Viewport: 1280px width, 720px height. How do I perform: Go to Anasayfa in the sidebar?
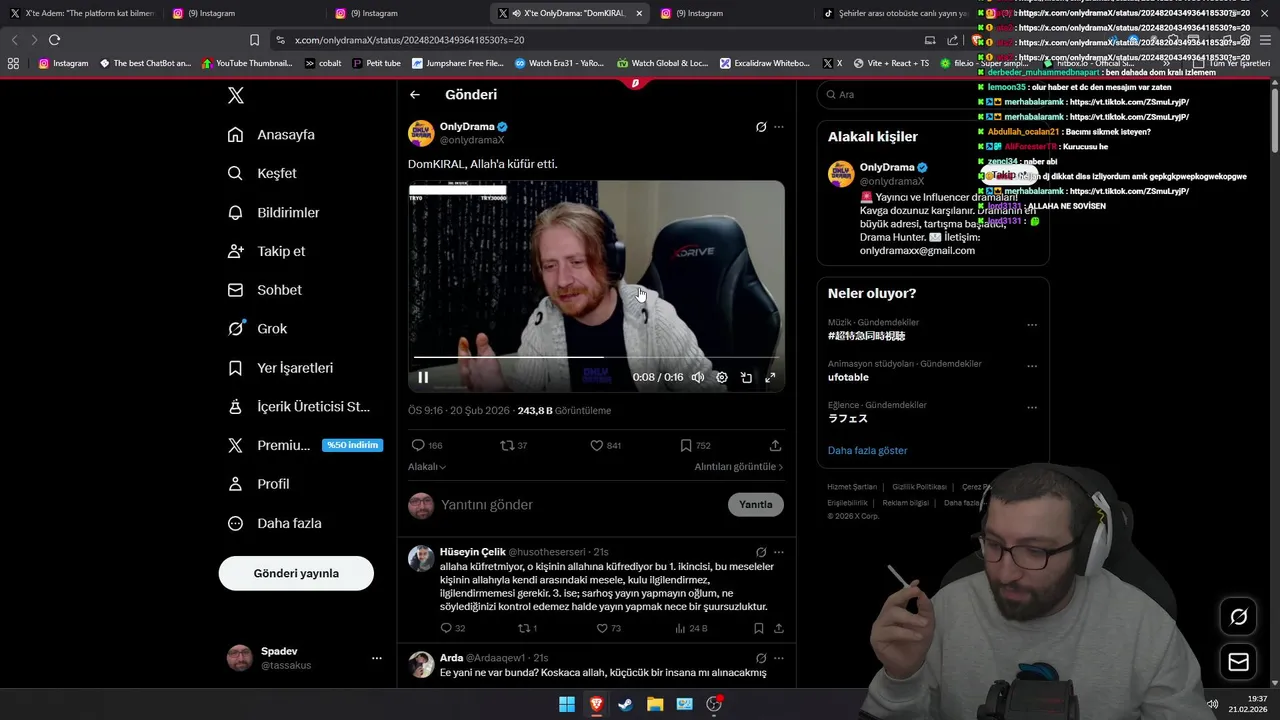[x=271, y=135]
